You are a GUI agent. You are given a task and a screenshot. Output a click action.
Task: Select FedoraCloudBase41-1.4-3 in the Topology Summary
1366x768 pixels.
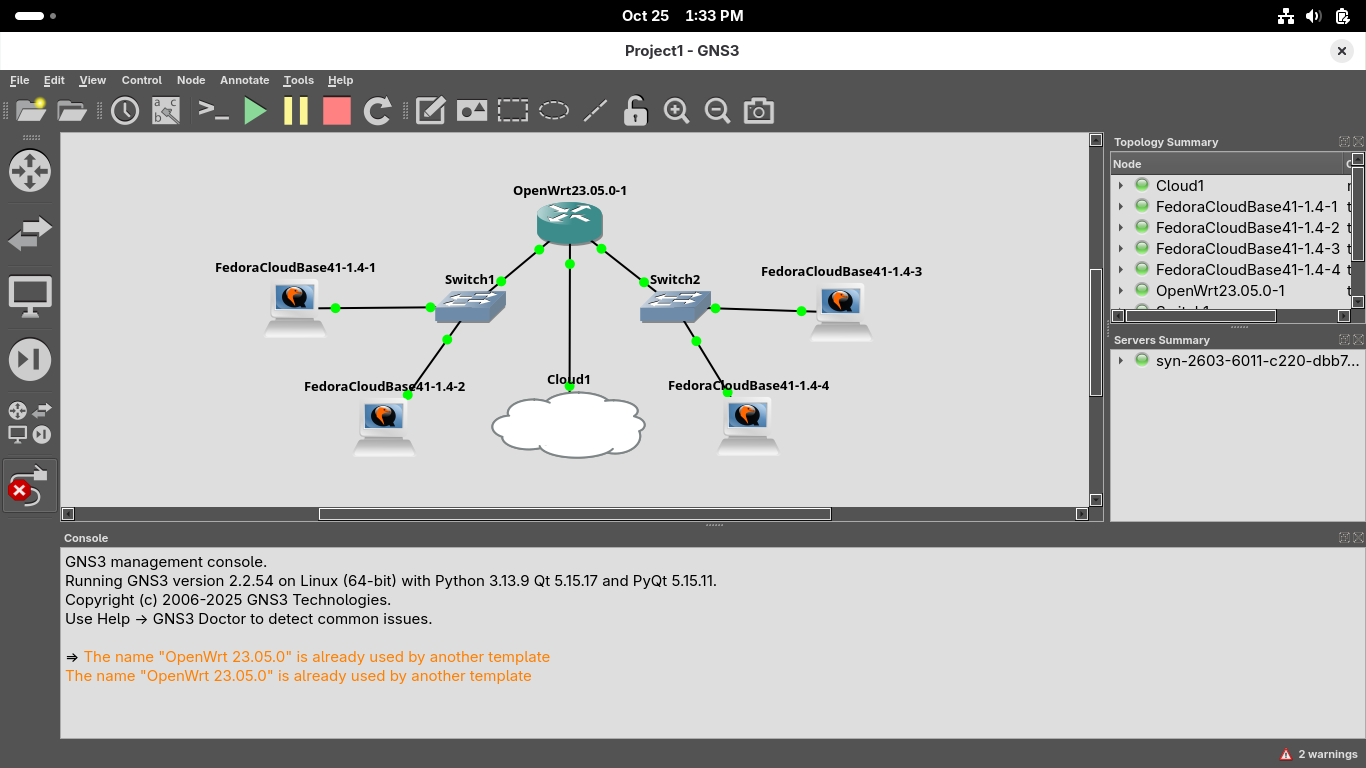tap(1247, 249)
